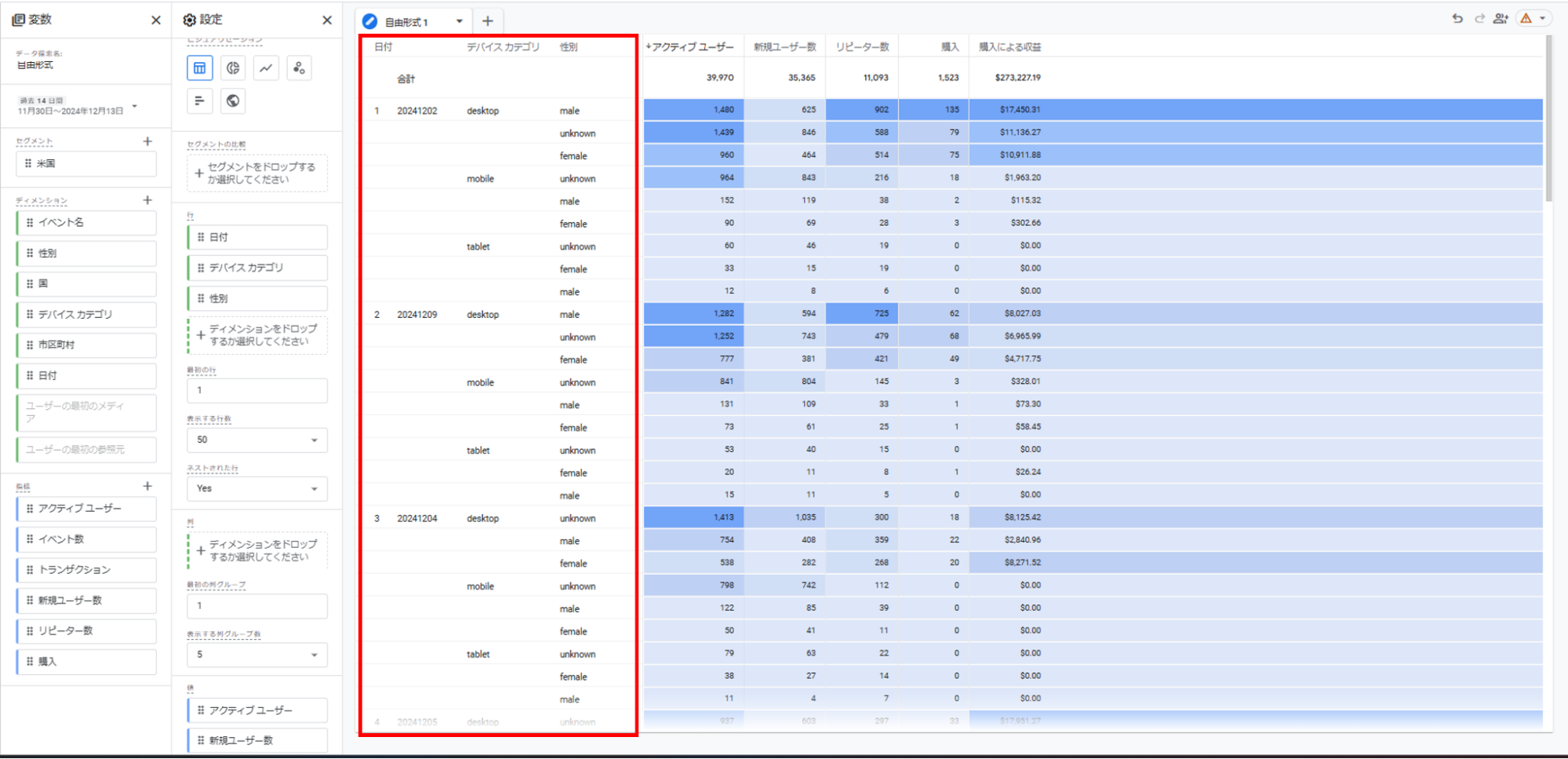
Task: Click the total 39,970 active users cell
Action: pos(720,78)
